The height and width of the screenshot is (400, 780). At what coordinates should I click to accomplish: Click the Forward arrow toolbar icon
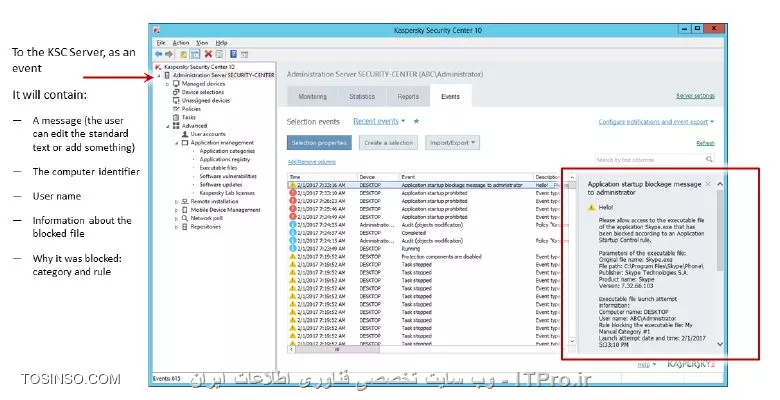tap(169, 54)
